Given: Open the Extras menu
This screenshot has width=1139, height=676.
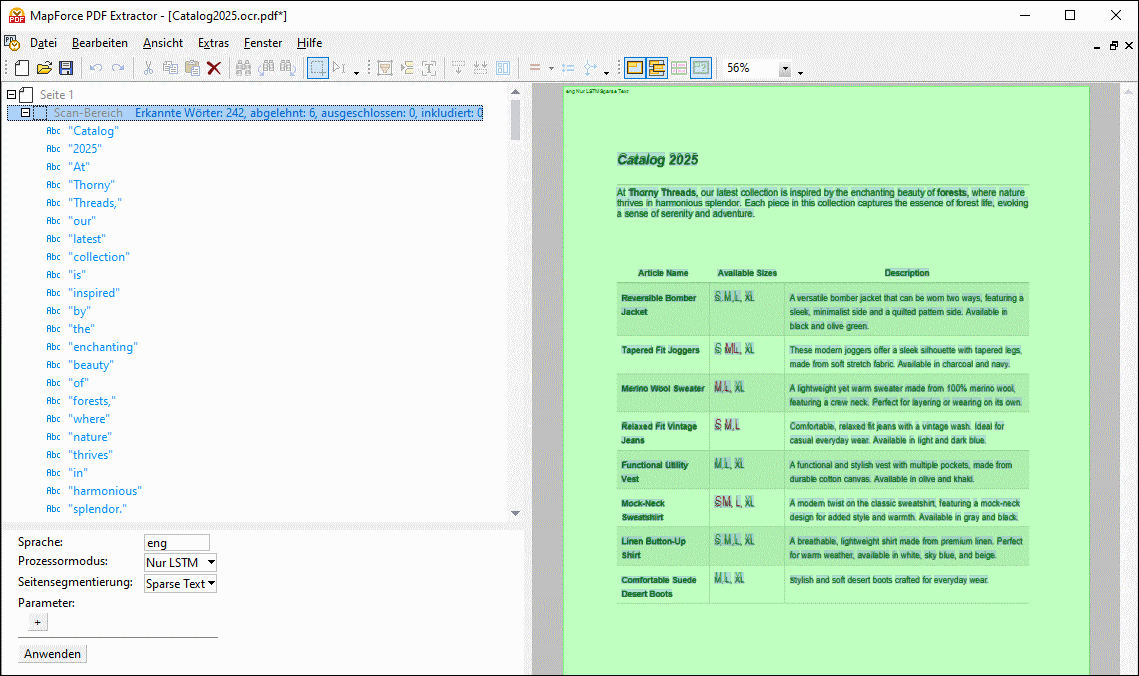Looking at the screenshot, I should click(213, 43).
